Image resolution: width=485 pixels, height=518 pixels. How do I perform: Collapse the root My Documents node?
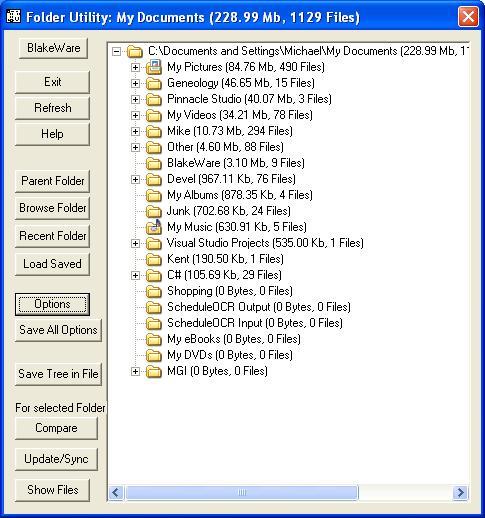click(116, 51)
